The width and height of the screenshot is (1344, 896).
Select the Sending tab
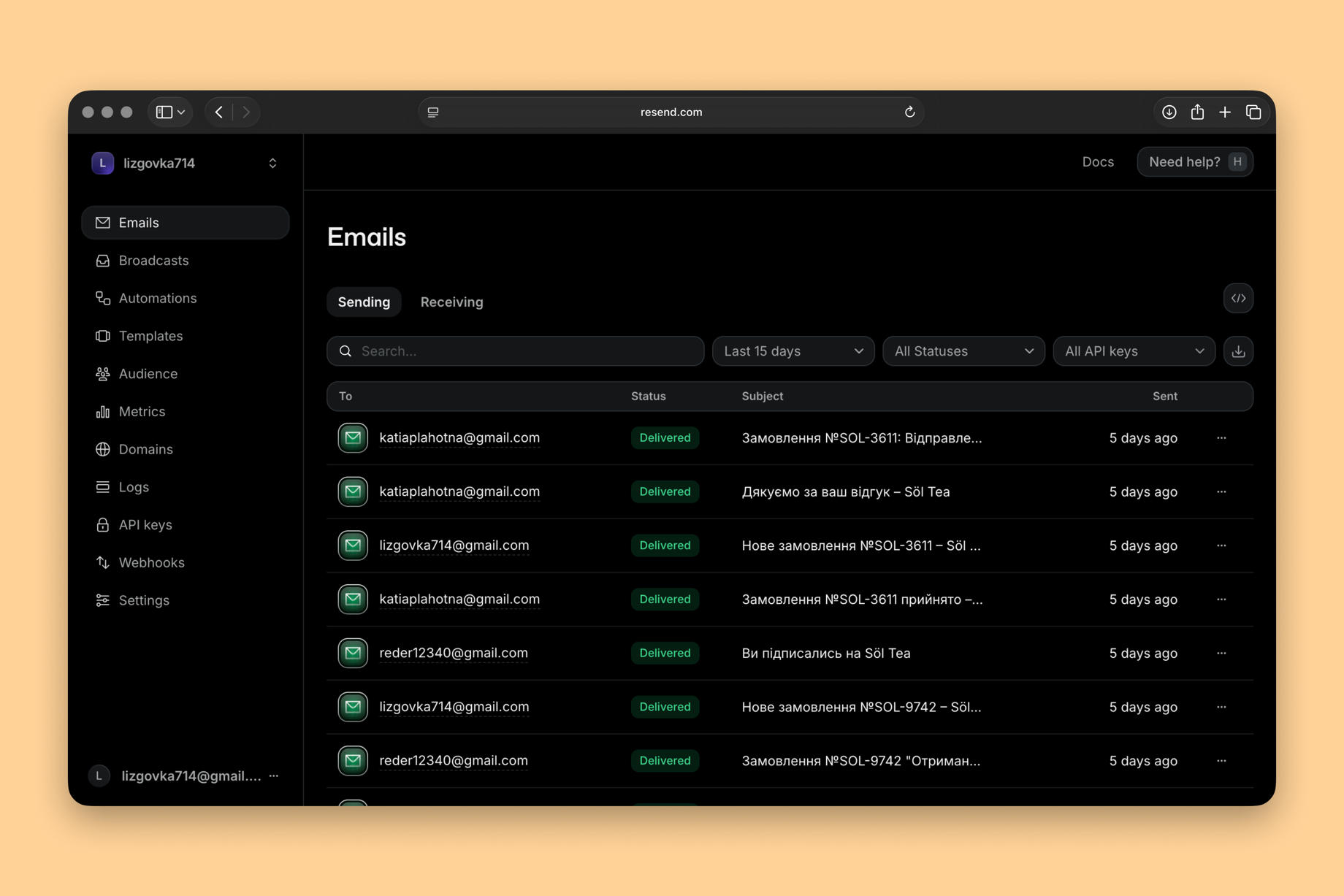click(x=364, y=302)
